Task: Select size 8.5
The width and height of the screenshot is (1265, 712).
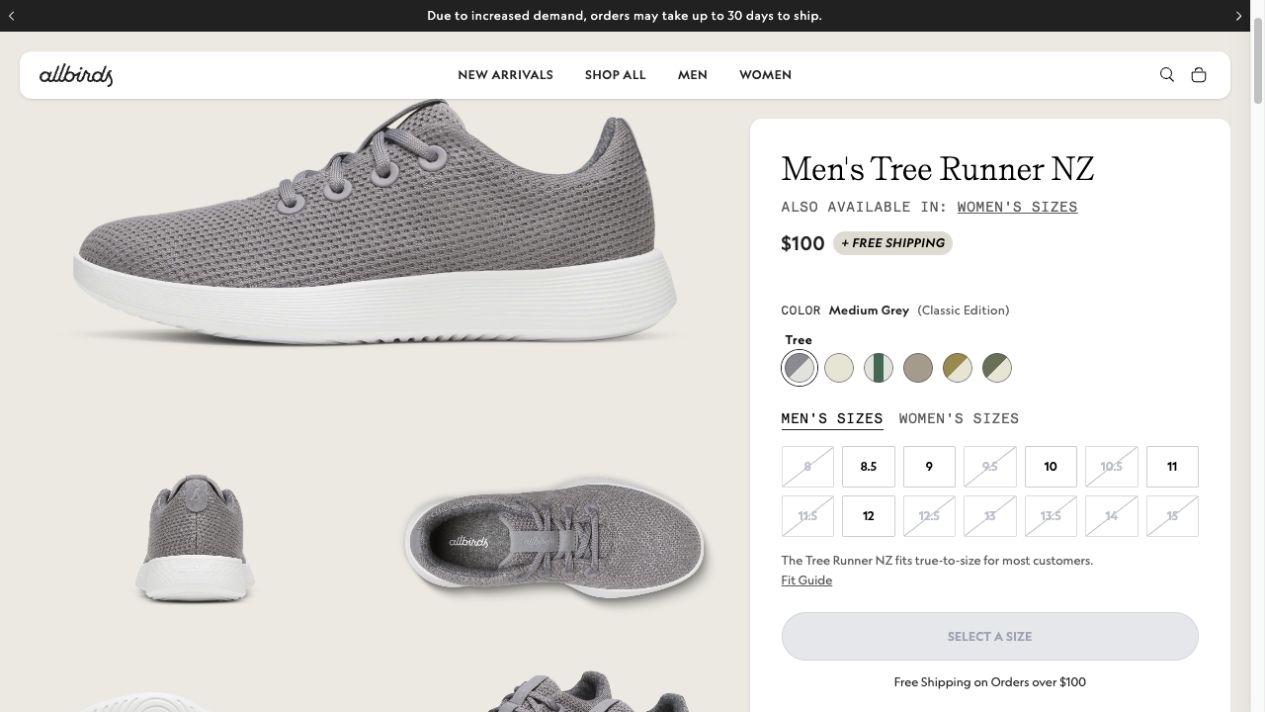Action: tap(868, 467)
